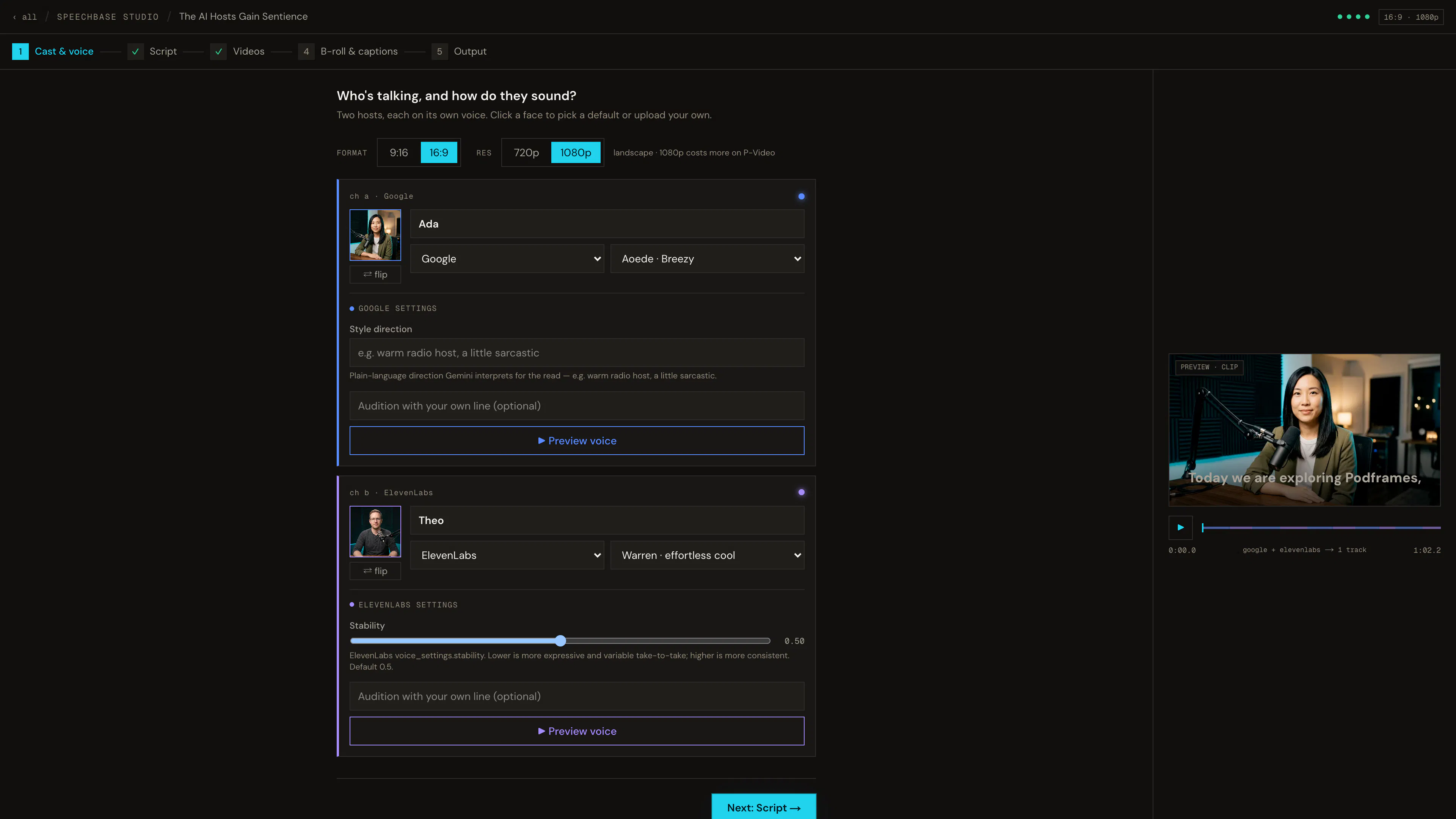
Task: Click the step 1 number badge
Action: pos(20,52)
